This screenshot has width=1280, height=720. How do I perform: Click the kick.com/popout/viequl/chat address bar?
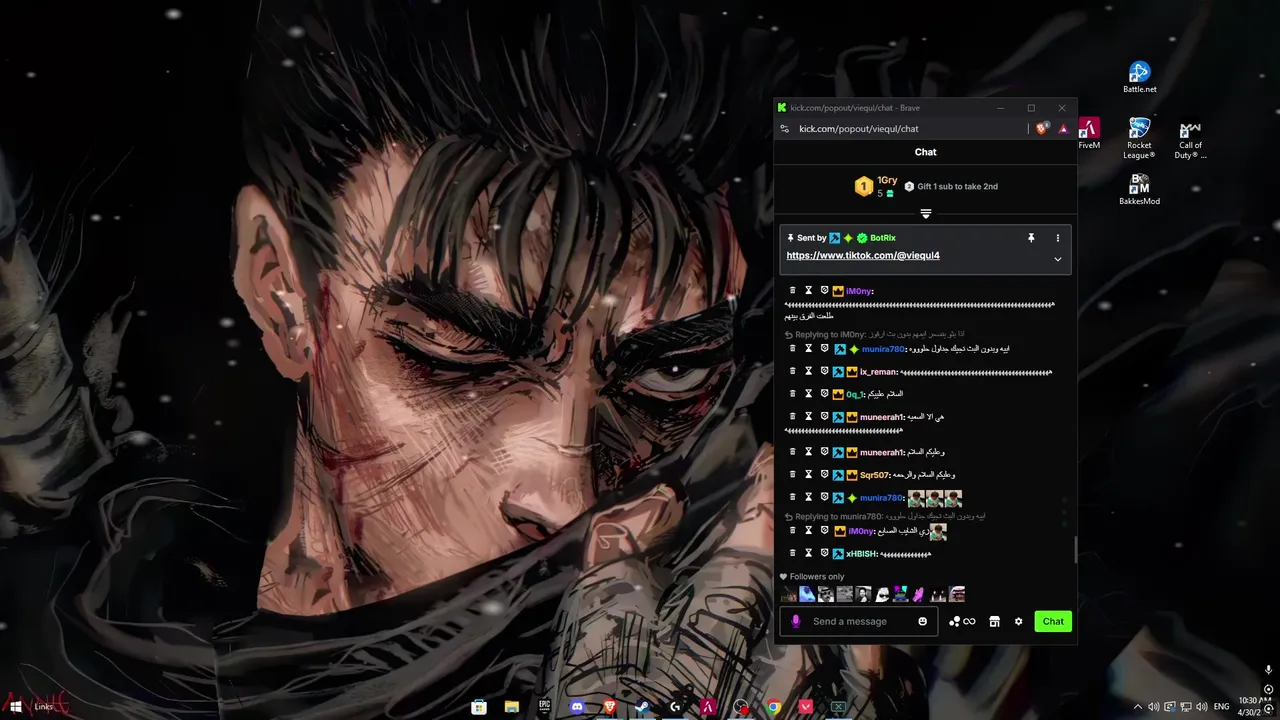[x=858, y=129]
